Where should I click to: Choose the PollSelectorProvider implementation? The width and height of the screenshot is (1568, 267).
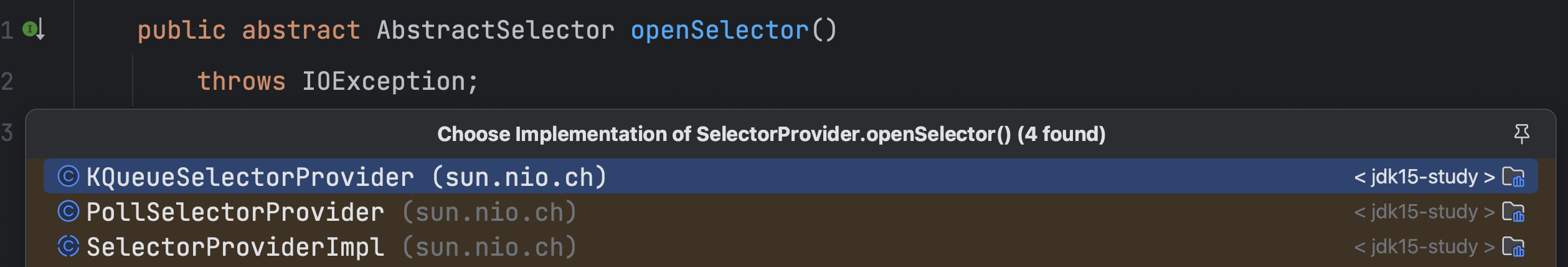pos(235,212)
